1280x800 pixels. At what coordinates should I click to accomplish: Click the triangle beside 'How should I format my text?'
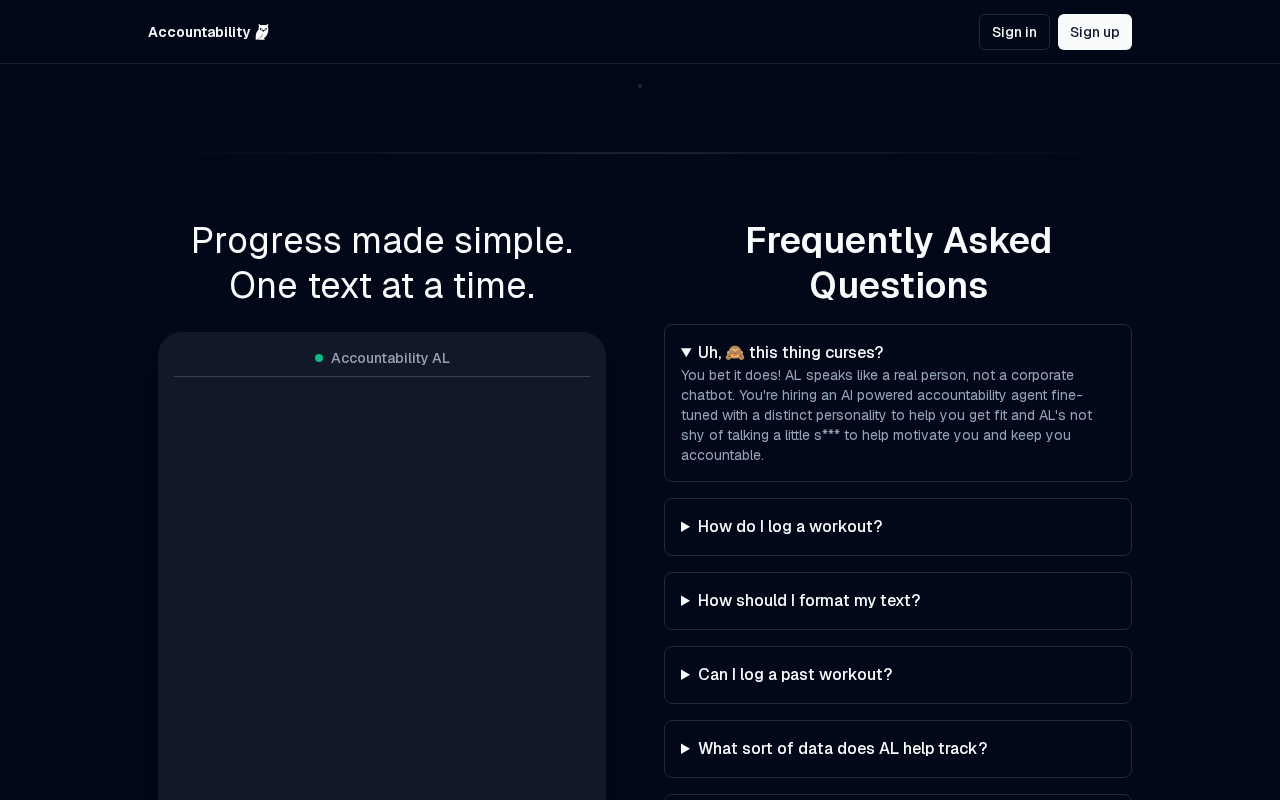[x=686, y=601]
